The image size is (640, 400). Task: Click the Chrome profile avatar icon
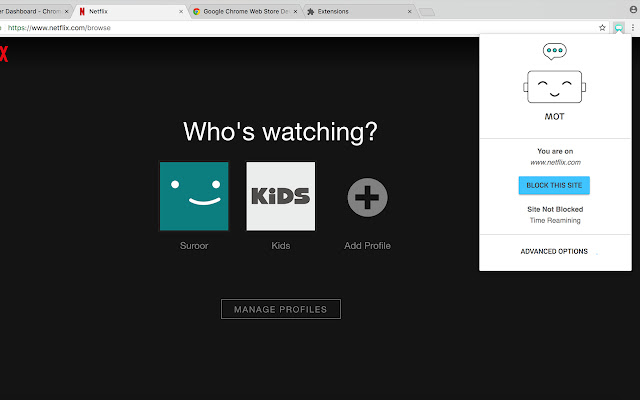tap(633, 9)
